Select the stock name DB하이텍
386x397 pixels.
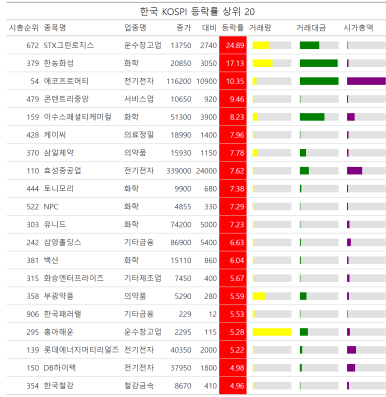(x=60, y=368)
